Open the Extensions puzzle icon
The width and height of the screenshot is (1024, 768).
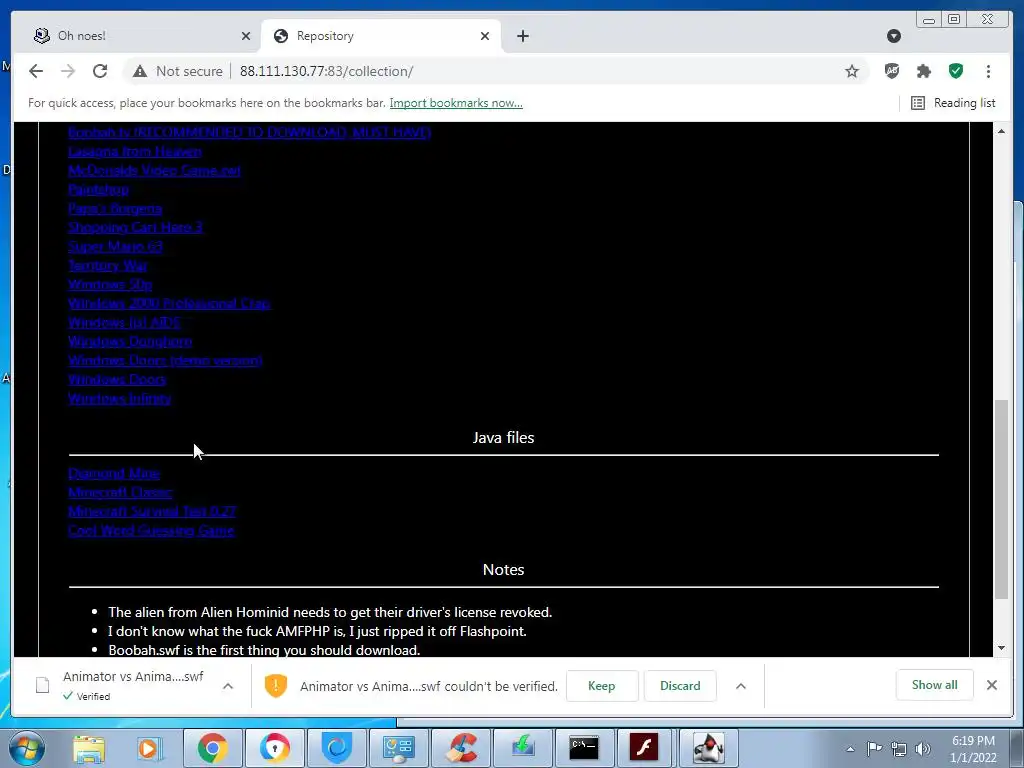pos(923,71)
